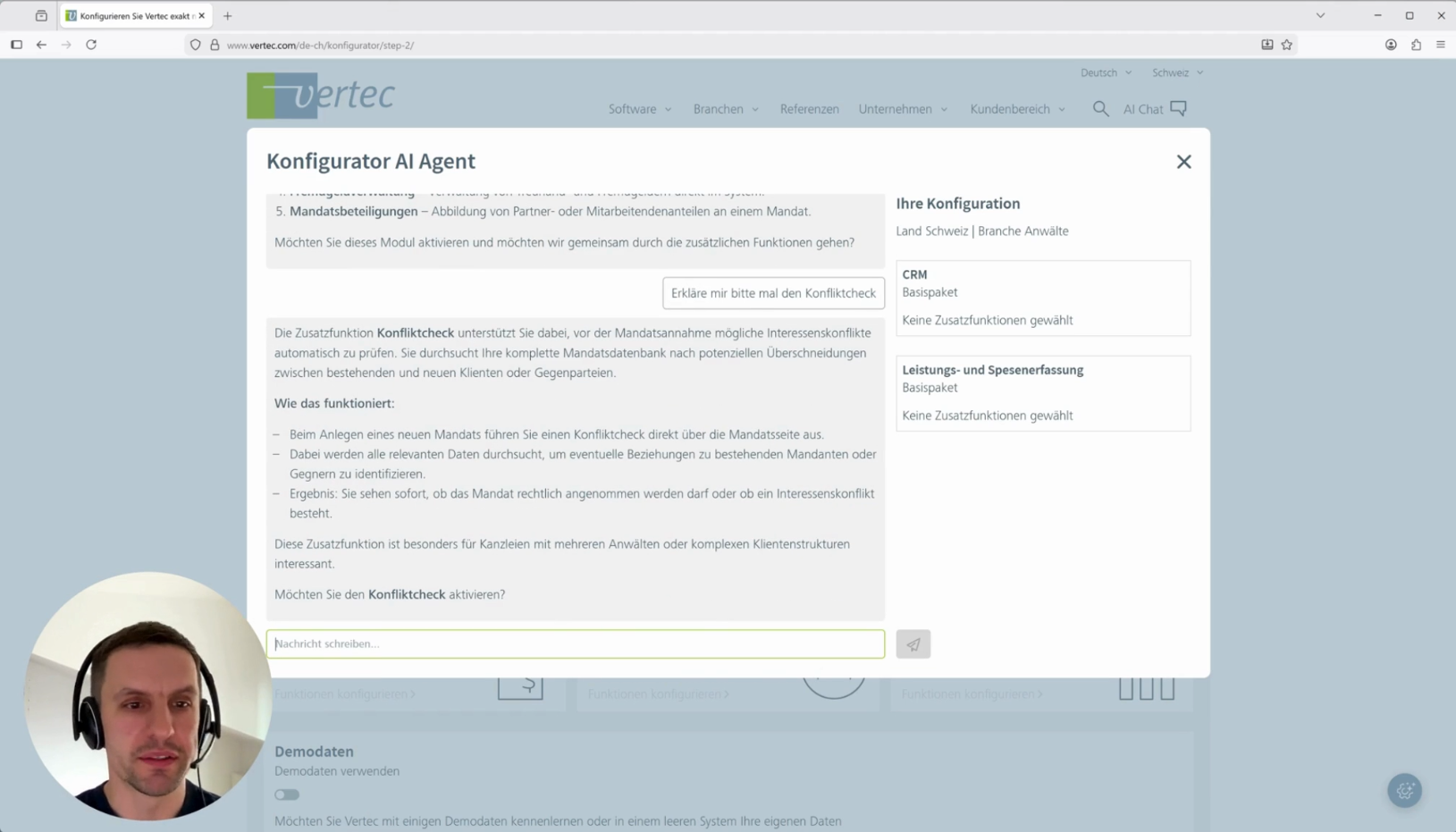The height and width of the screenshot is (832, 1456).
Task: Open a new browser tab
Action: click(x=228, y=16)
